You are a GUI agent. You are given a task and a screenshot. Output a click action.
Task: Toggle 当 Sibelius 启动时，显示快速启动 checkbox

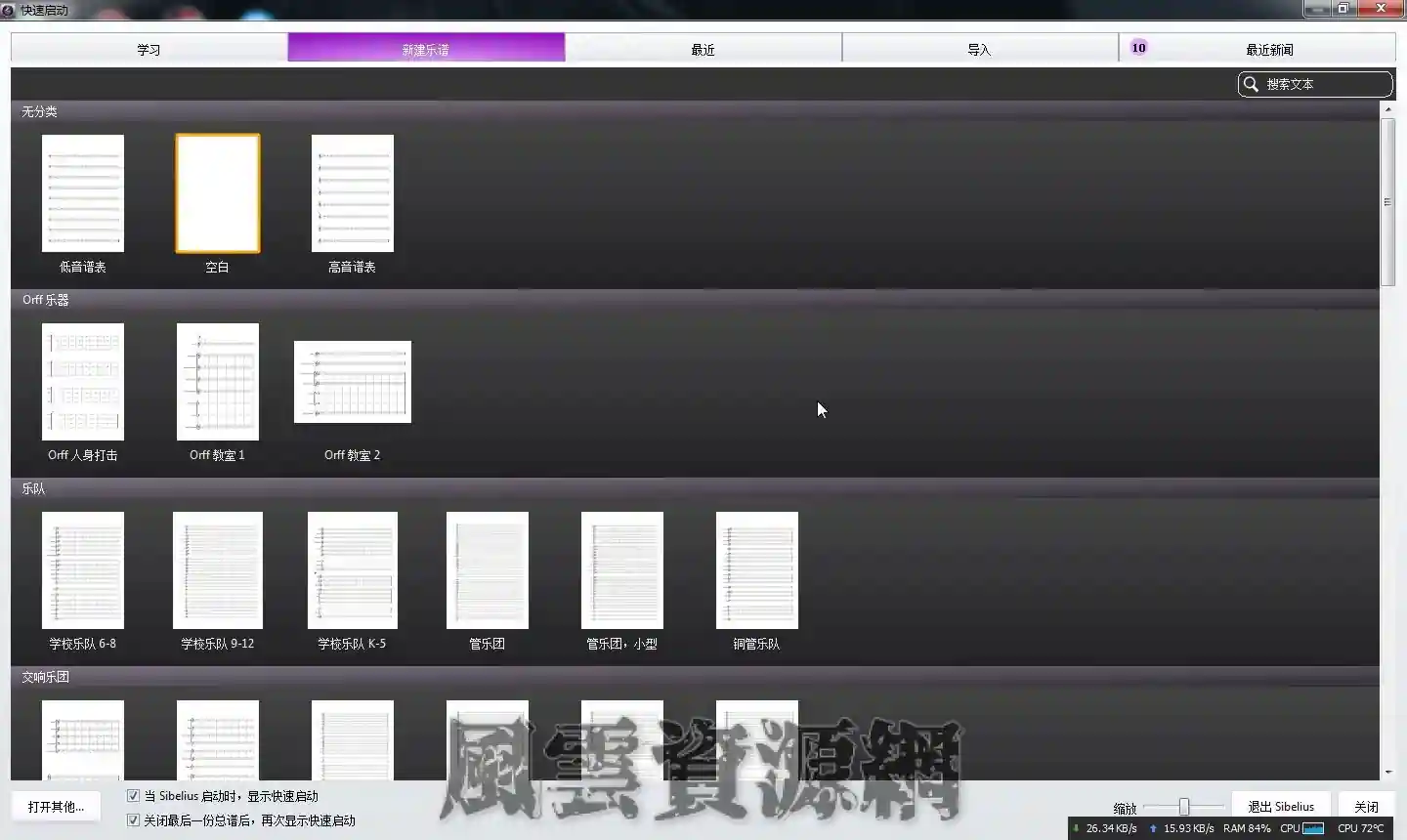pyautogui.click(x=133, y=796)
